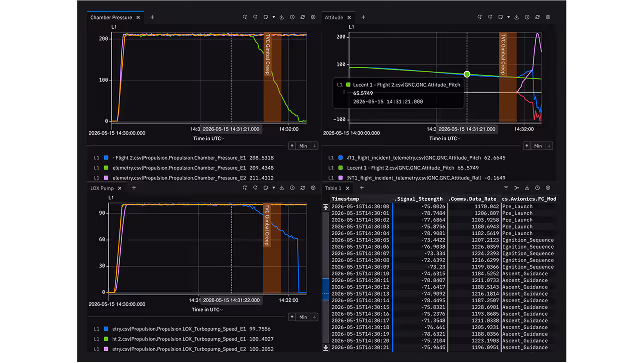Click the comment box icon in LOX Pump toolbar

(266, 188)
